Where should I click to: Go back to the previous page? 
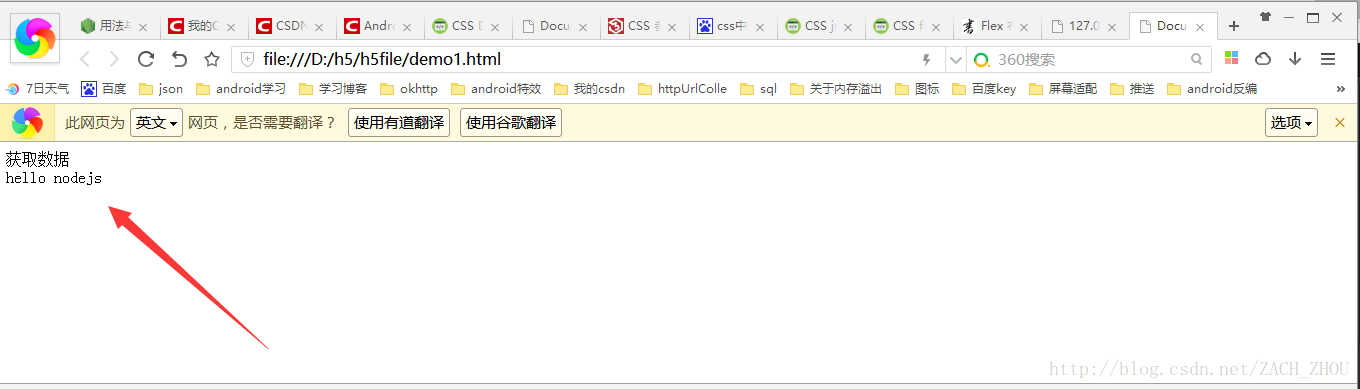85,59
